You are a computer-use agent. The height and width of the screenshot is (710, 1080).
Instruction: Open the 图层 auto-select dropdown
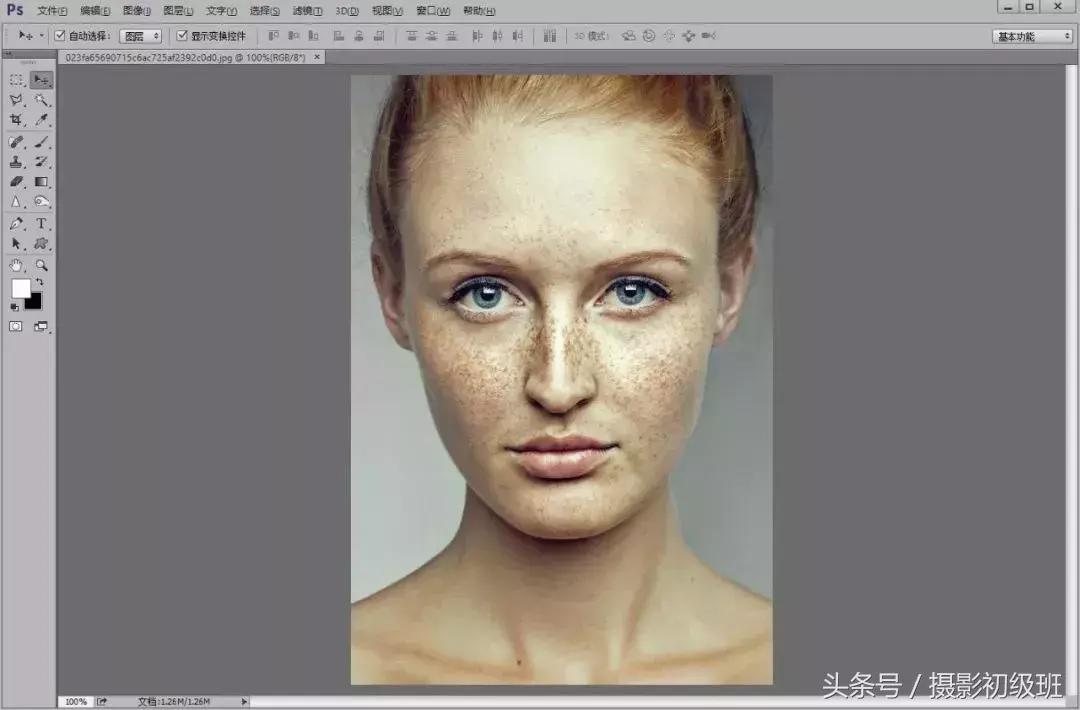click(x=140, y=36)
